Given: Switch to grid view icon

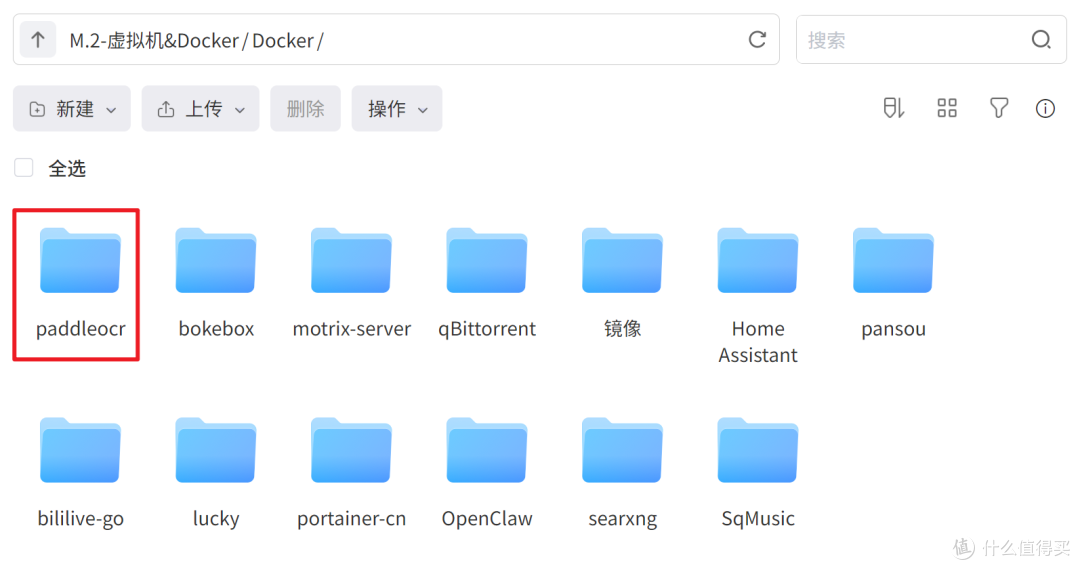Looking at the screenshot, I should pos(947,108).
